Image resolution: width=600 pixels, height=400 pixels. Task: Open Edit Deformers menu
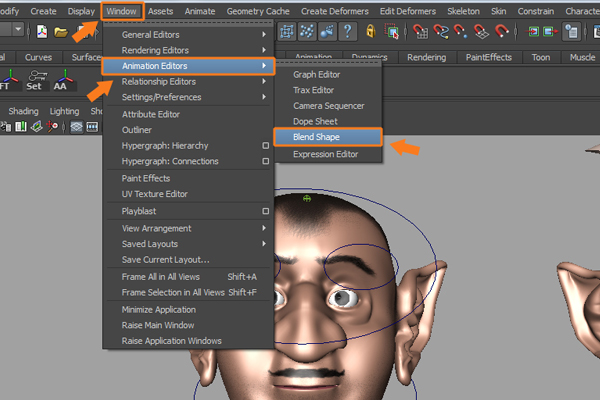[x=408, y=11]
